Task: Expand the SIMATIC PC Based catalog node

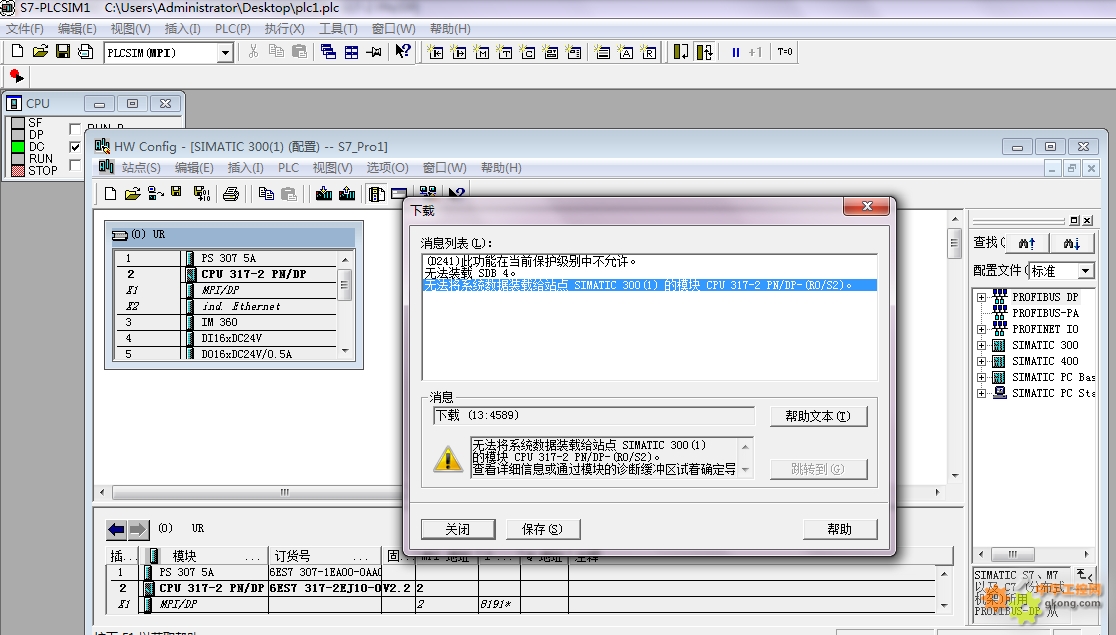Action: [981, 377]
